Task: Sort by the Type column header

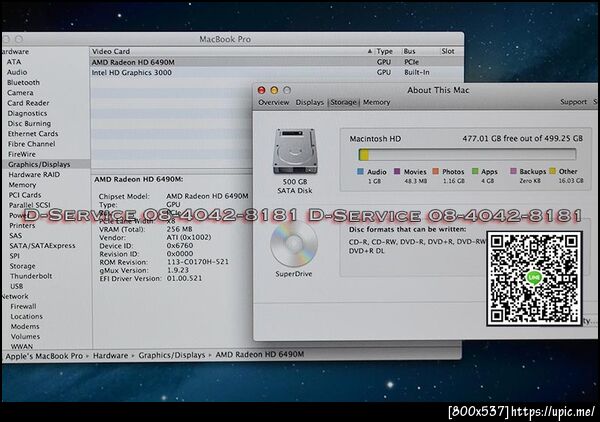Action: click(385, 51)
